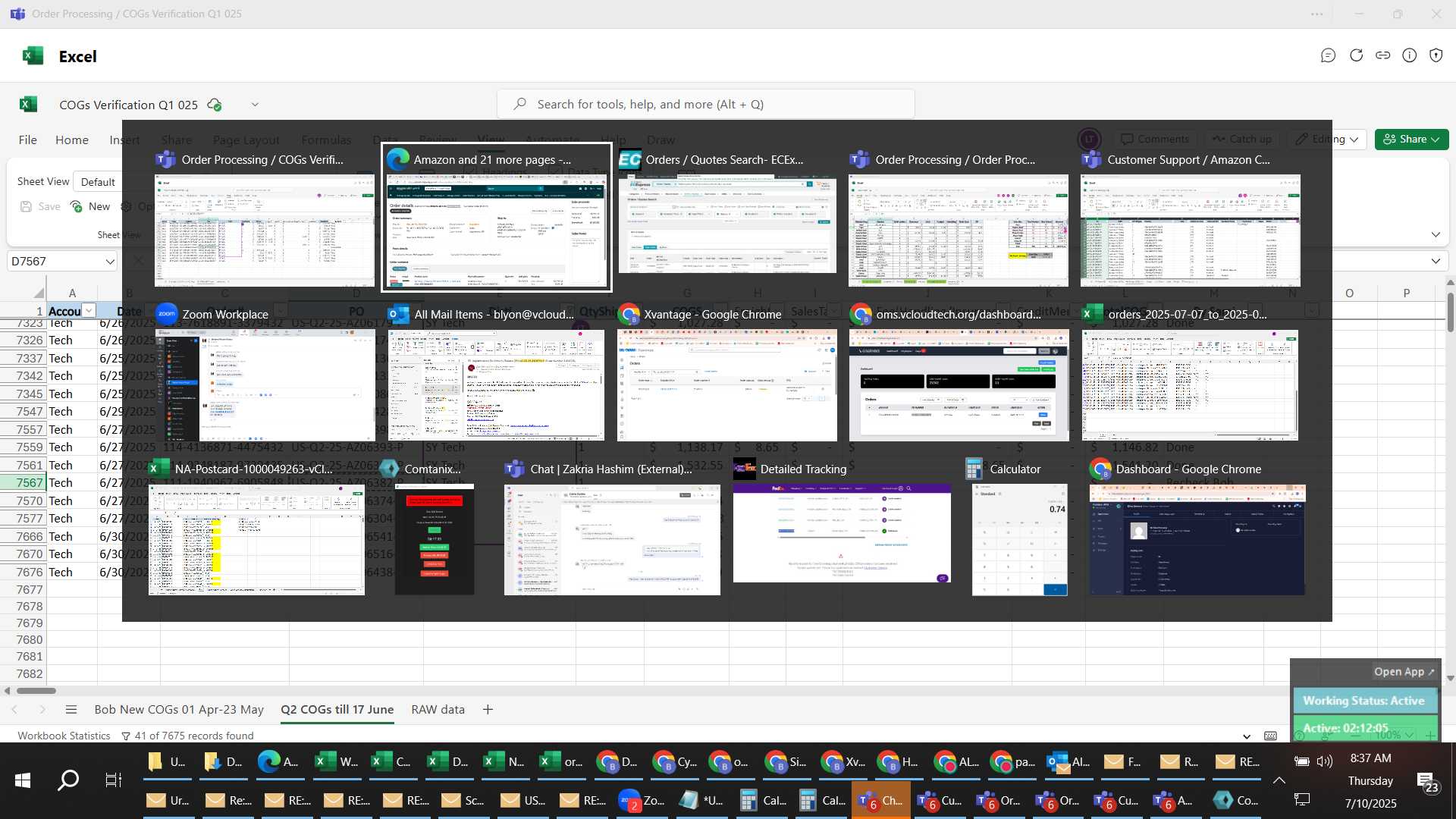The height and width of the screenshot is (819, 1456).
Task: Open Task View on taskbar
Action: (113, 780)
